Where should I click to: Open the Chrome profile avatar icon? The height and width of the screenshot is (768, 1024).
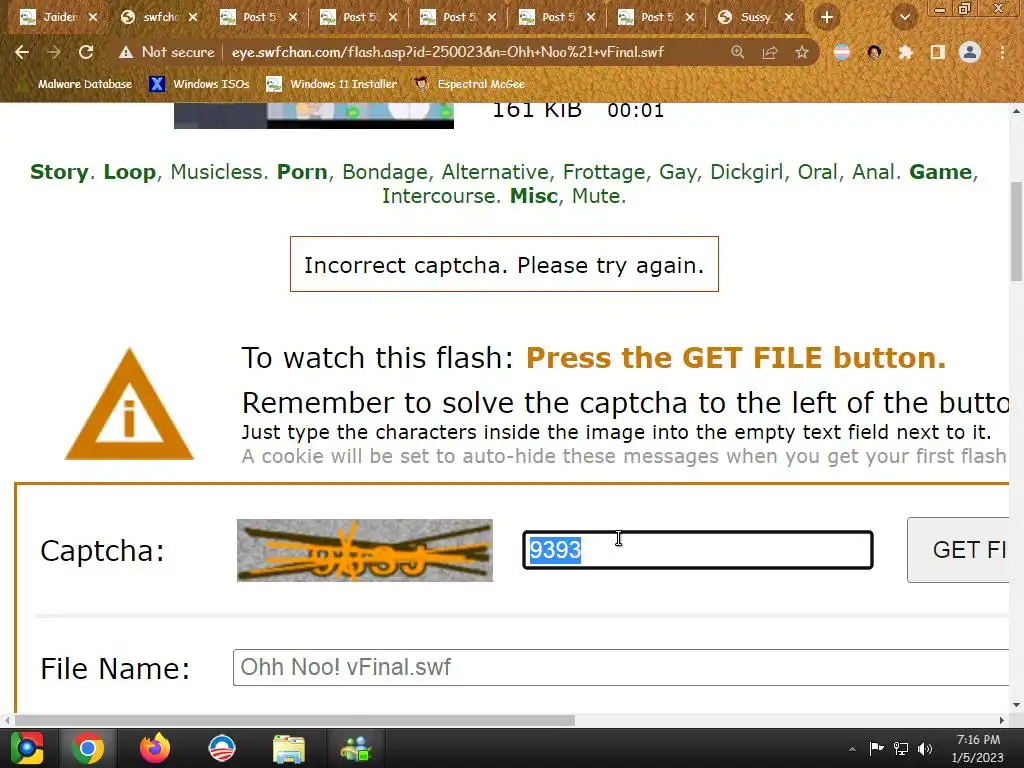(970, 52)
